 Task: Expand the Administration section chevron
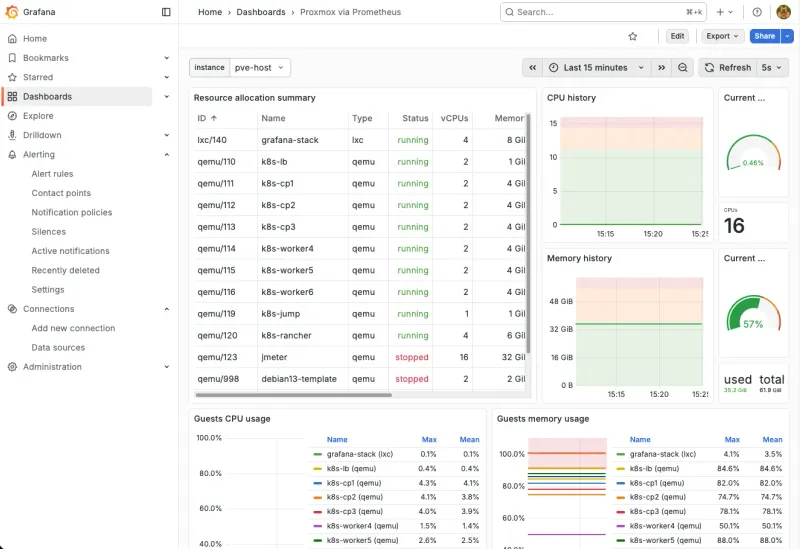[x=166, y=367]
